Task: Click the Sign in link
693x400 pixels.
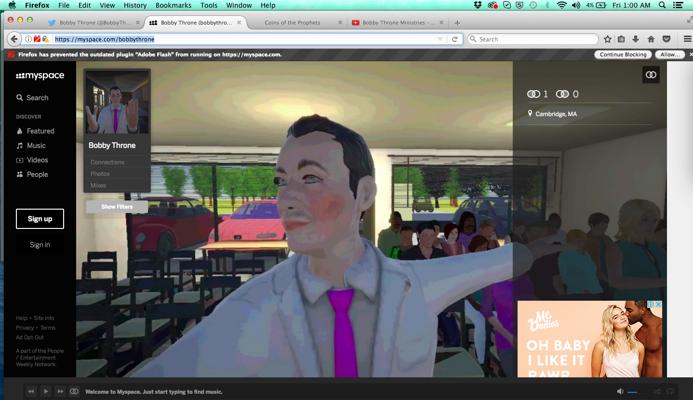Action: pos(40,244)
